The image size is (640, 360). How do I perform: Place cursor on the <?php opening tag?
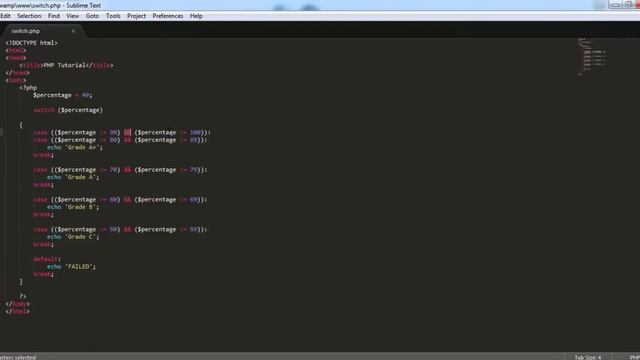click(x=28, y=88)
